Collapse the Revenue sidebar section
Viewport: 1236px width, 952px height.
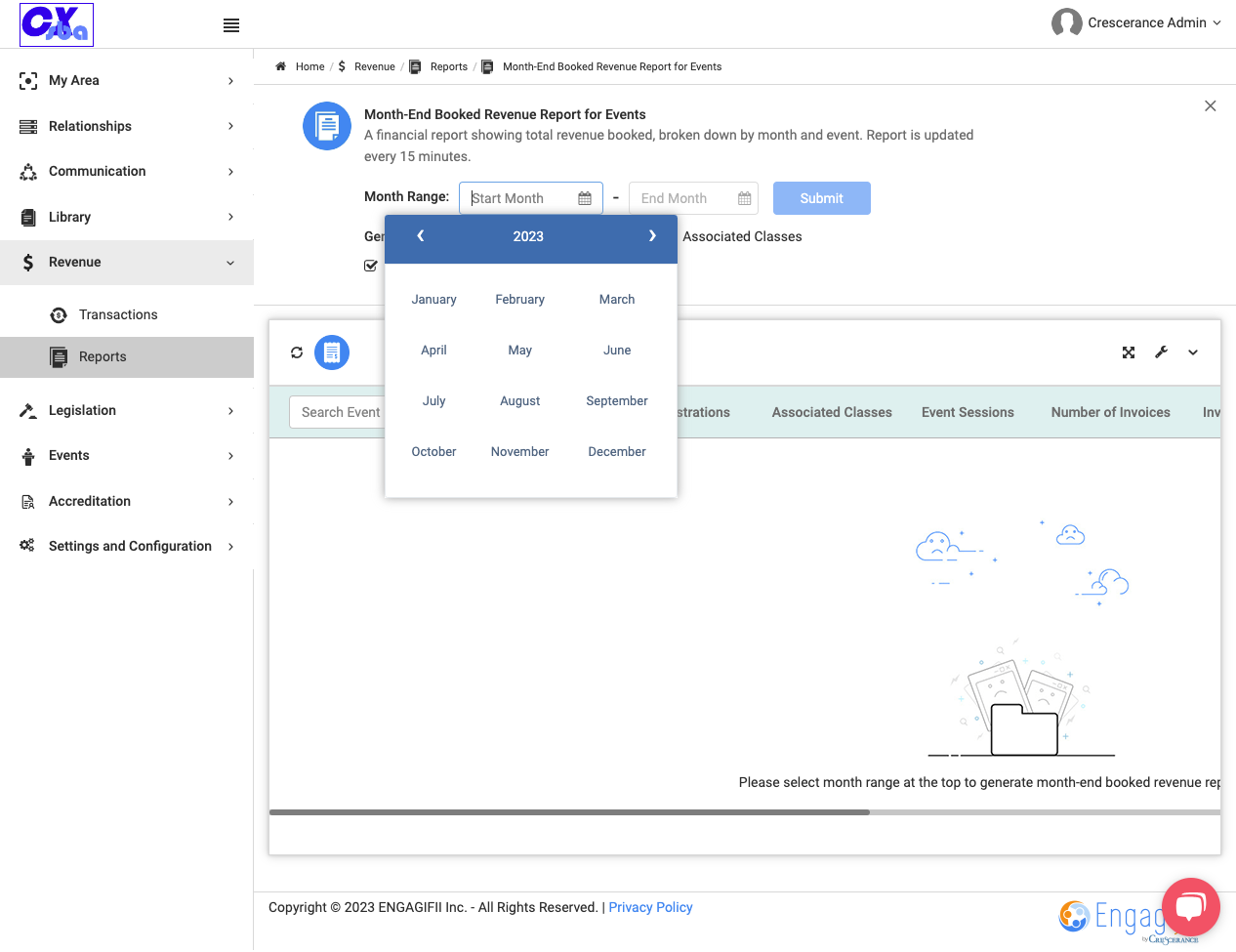(127, 263)
